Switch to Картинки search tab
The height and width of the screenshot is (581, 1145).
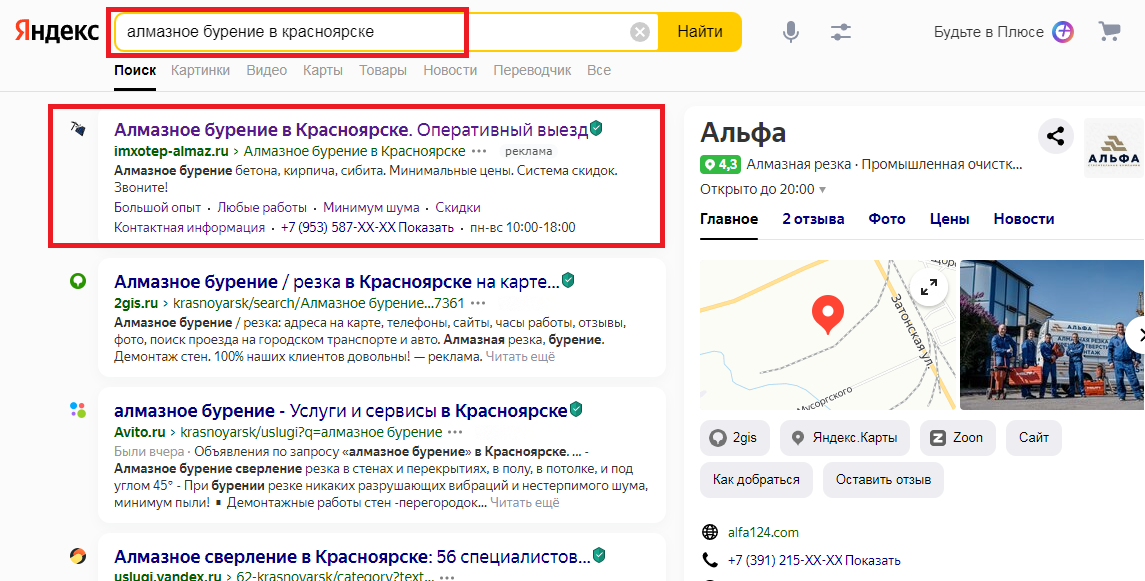(x=200, y=70)
